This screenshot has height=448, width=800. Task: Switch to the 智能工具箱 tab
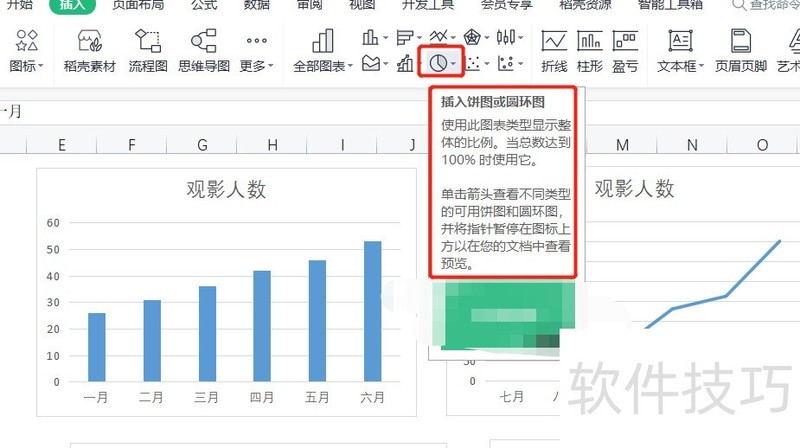point(670,5)
